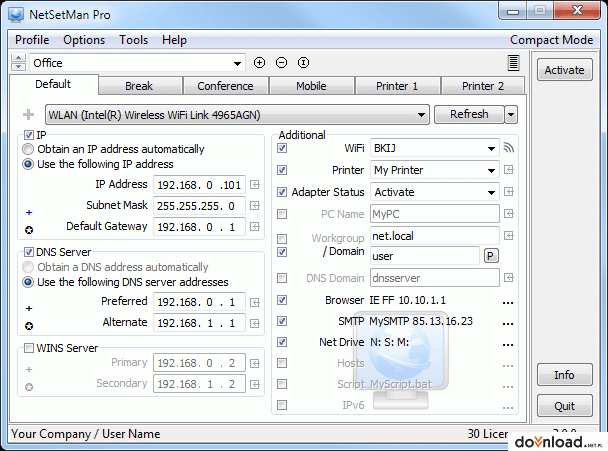This screenshot has width=608, height=451.
Task: Add DNS server with black plus
Action: click(x=29, y=309)
